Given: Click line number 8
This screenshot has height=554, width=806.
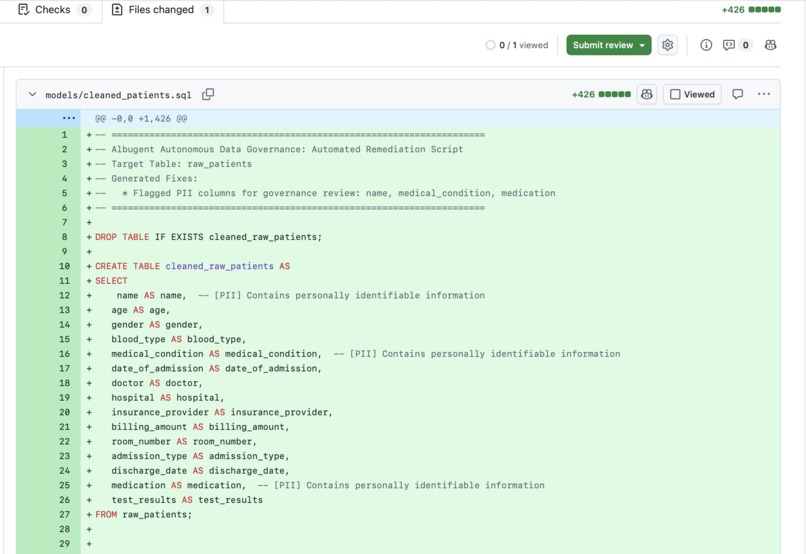Looking at the screenshot, I should tap(64, 237).
